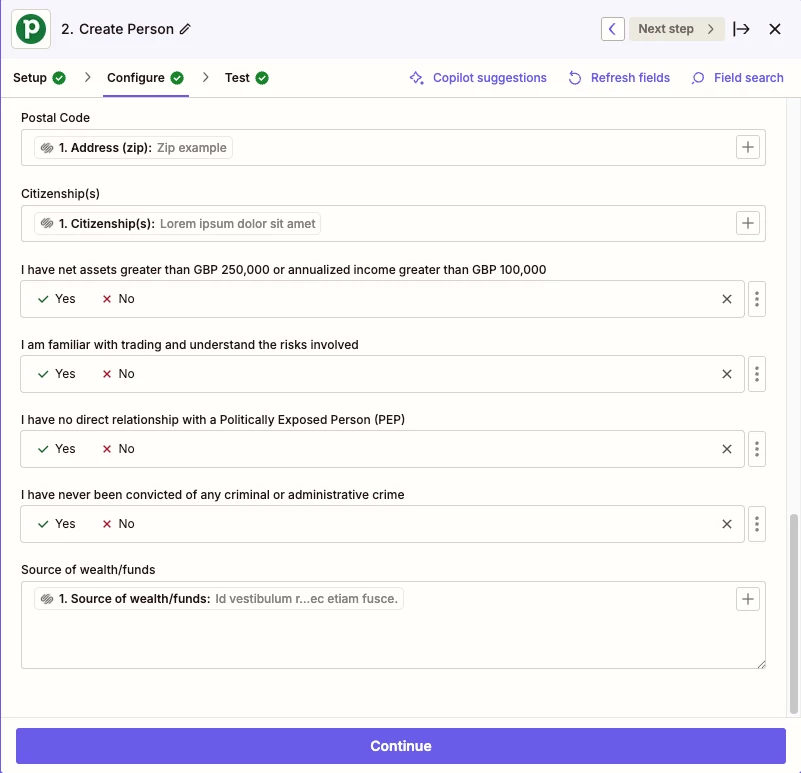The height and width of the screenshot is (773, 801).
Task: Click the vertical scrollbar thumb
Action: (793, 614)
